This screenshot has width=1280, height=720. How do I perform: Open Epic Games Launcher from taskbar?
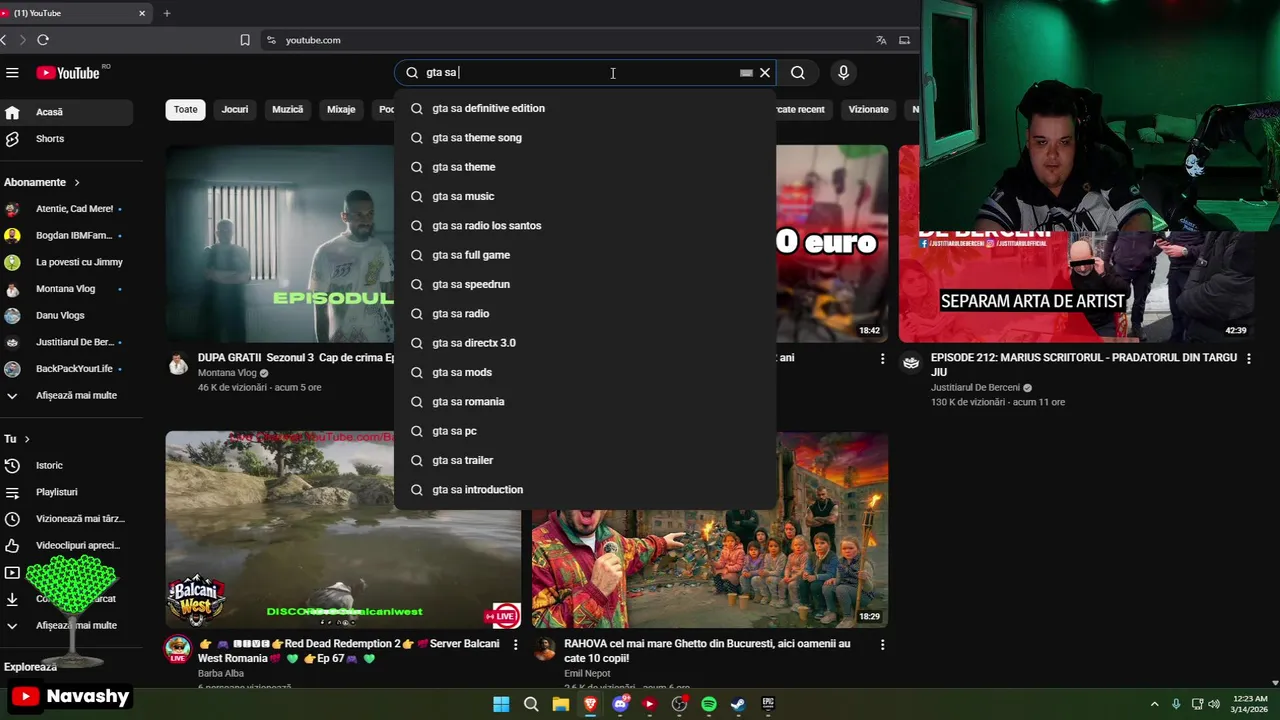pyautogui.click(x=768, y=704)
